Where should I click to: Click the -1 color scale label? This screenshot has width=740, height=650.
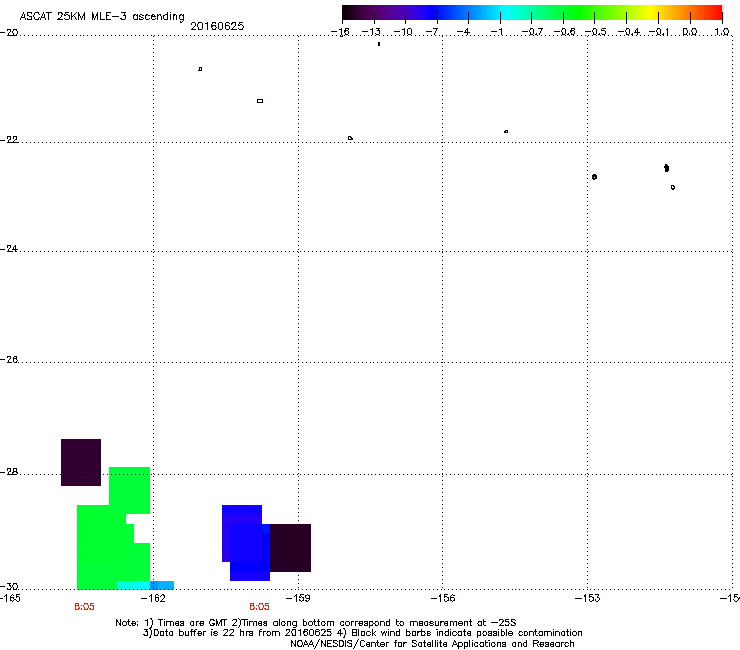[x=496, y=32]
